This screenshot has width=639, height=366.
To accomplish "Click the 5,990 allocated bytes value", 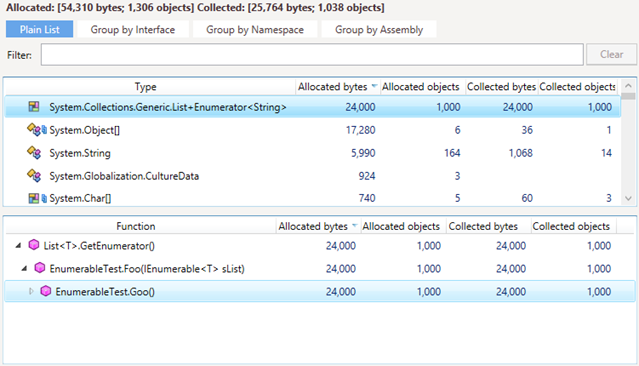I will (363, 153).
